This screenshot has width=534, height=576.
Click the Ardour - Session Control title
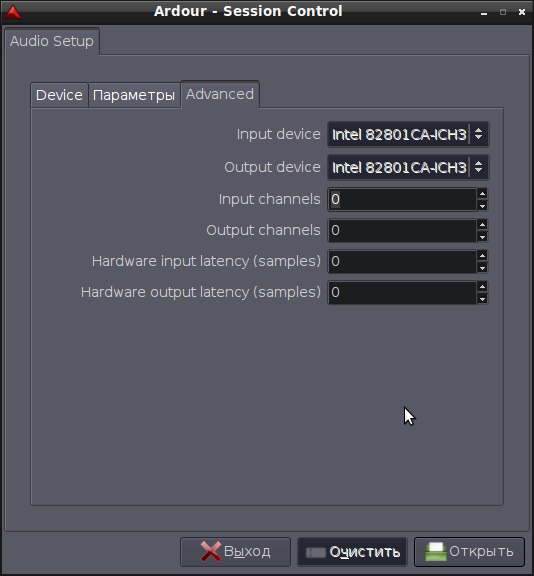[248, 11]
